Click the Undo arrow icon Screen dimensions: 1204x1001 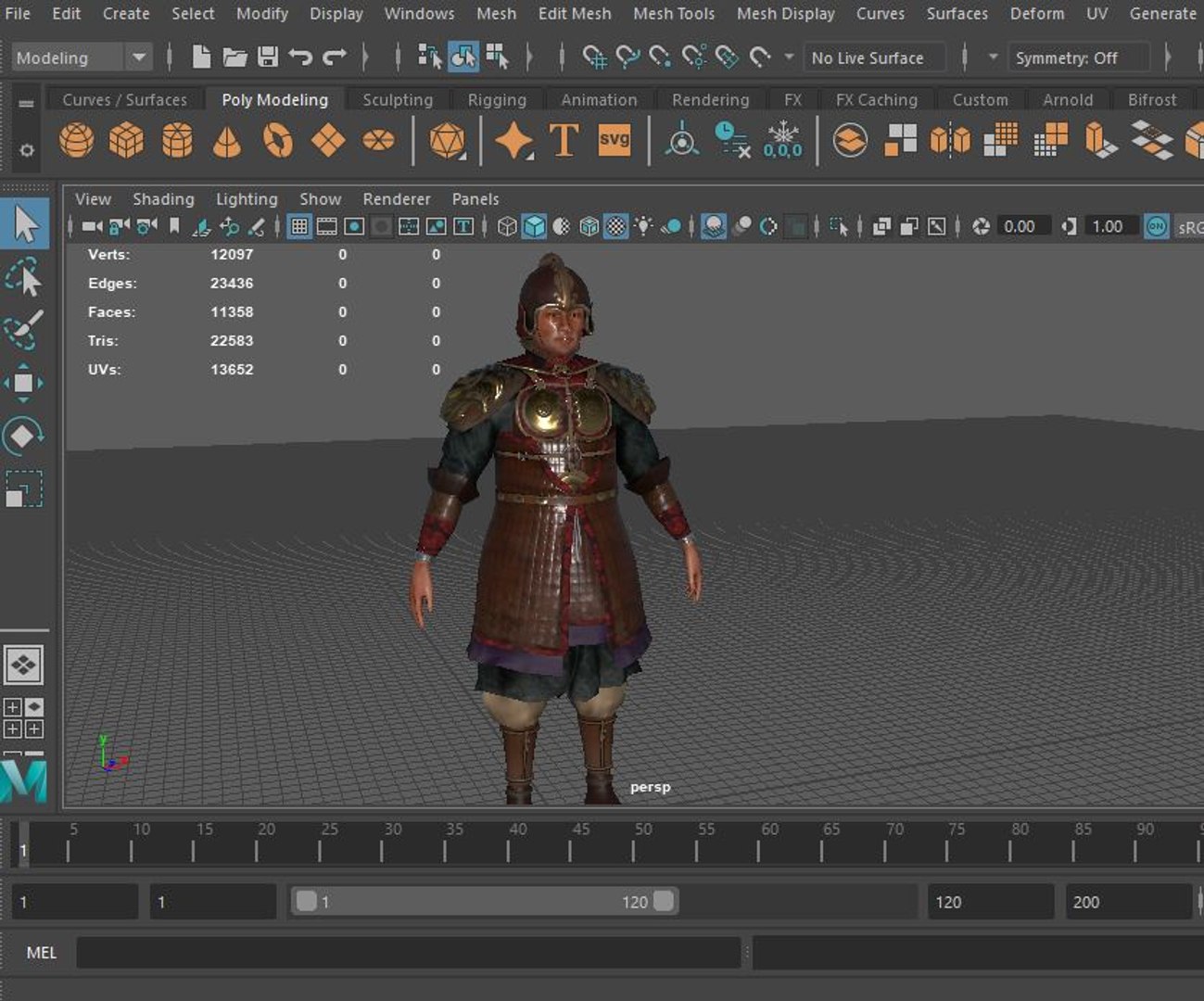tap(300, 57)
